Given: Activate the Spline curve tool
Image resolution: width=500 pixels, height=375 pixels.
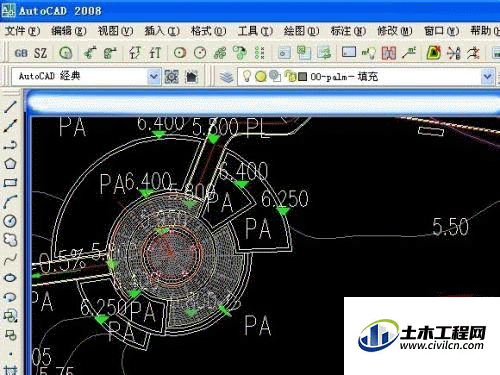Looking at the screenshot, I should (10, 259).
